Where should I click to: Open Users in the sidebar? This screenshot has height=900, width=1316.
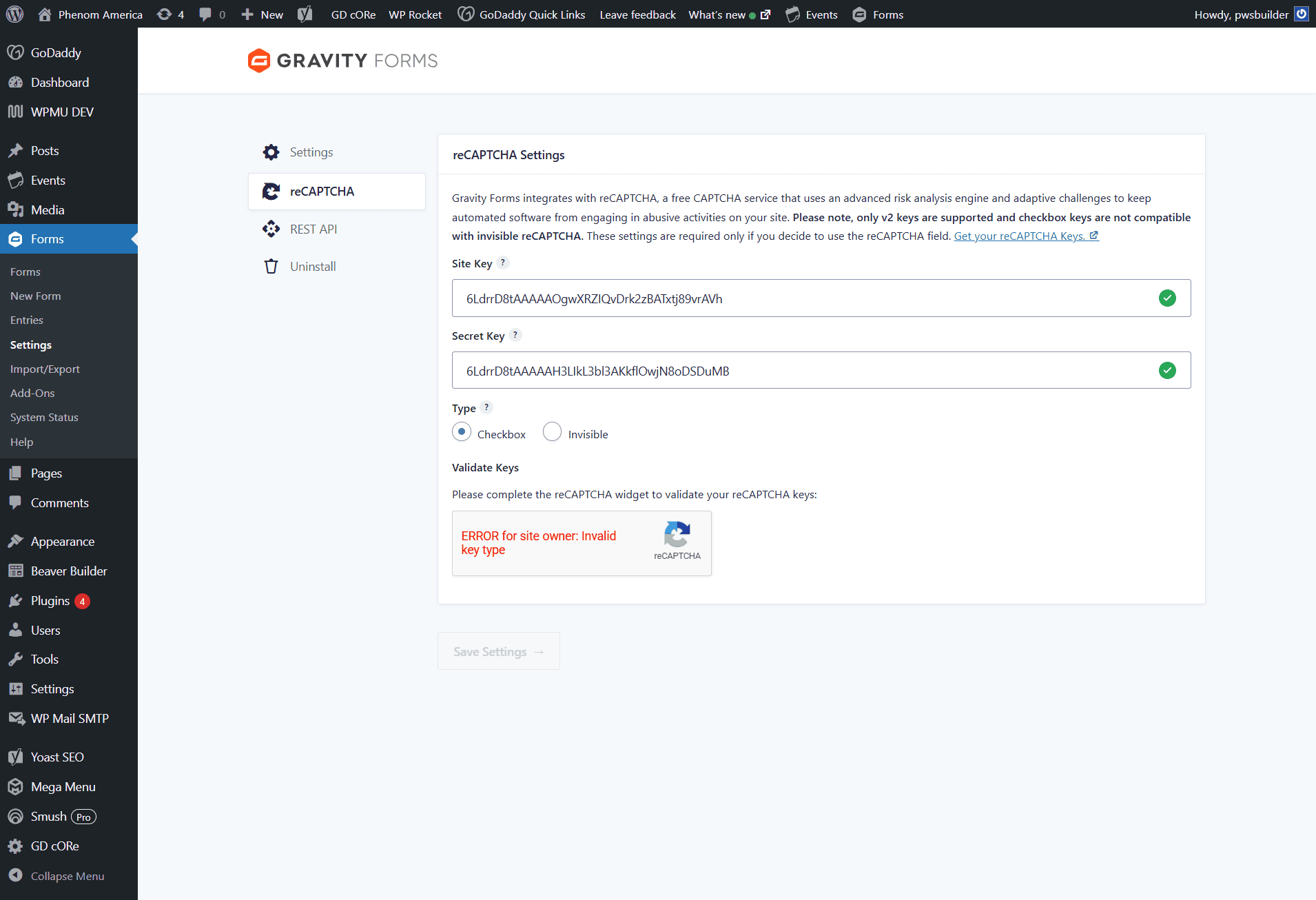[x=69, y=631]
